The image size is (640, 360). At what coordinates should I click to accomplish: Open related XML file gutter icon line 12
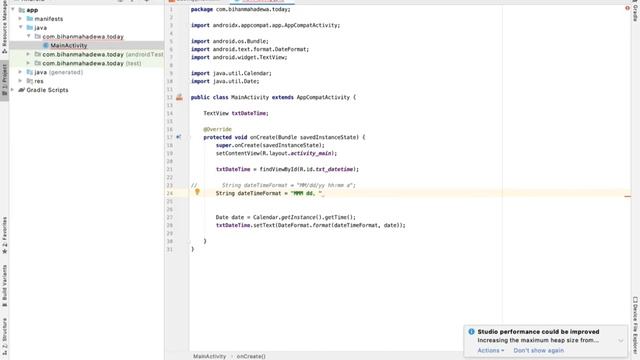(x=179, y=97)
